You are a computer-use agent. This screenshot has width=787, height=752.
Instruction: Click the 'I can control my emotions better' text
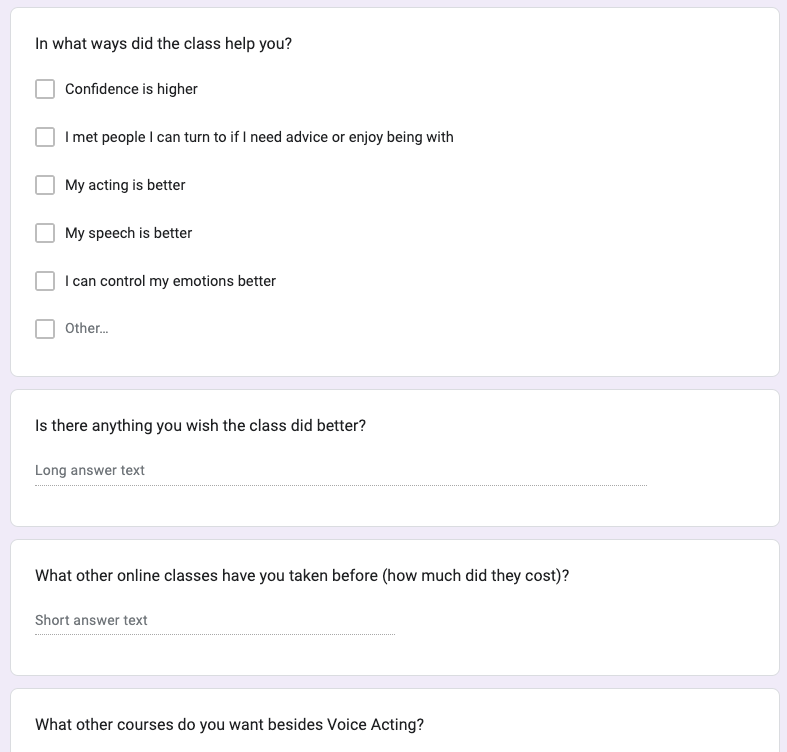[x=170, y=281]
